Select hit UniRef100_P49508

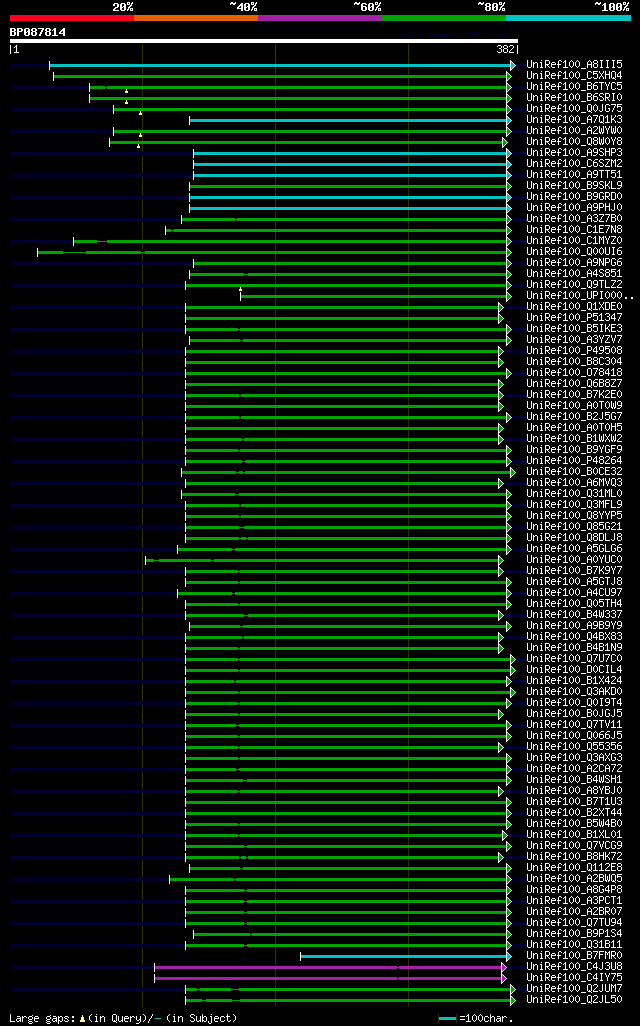click(574, 351)
